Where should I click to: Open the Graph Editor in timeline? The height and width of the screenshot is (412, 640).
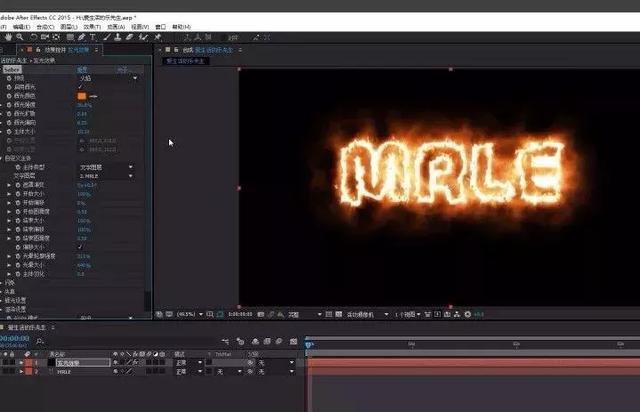(293, 341)
